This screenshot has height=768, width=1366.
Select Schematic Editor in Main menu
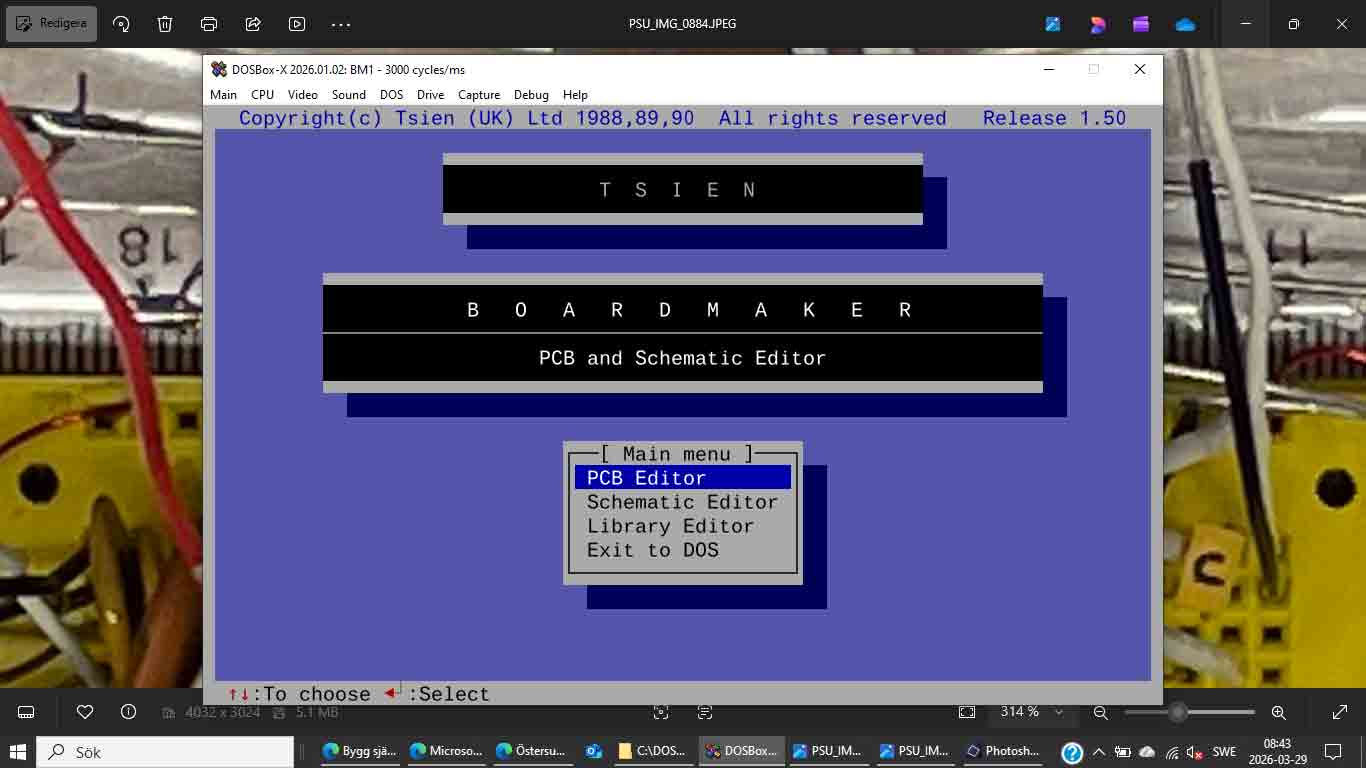pos(682,502)
